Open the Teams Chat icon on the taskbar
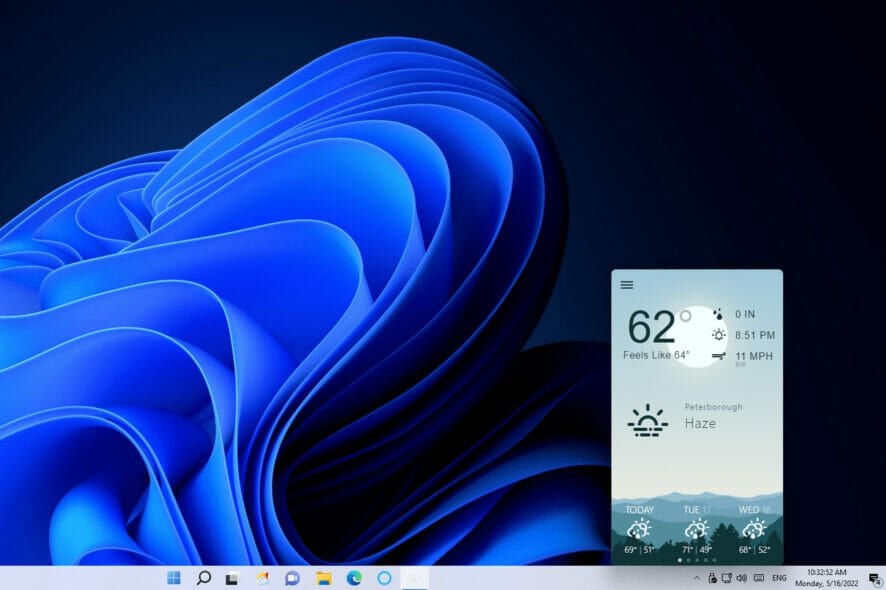 292,577
